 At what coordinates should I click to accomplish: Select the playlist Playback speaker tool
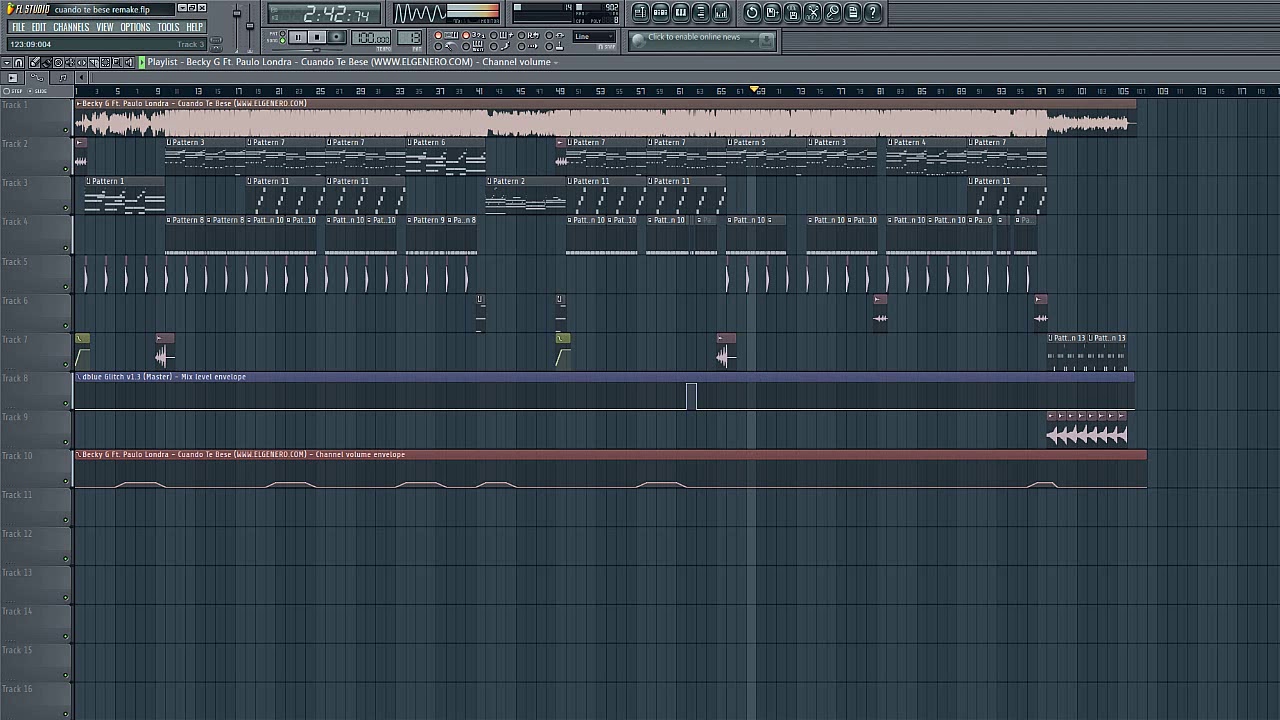point(129,62)
